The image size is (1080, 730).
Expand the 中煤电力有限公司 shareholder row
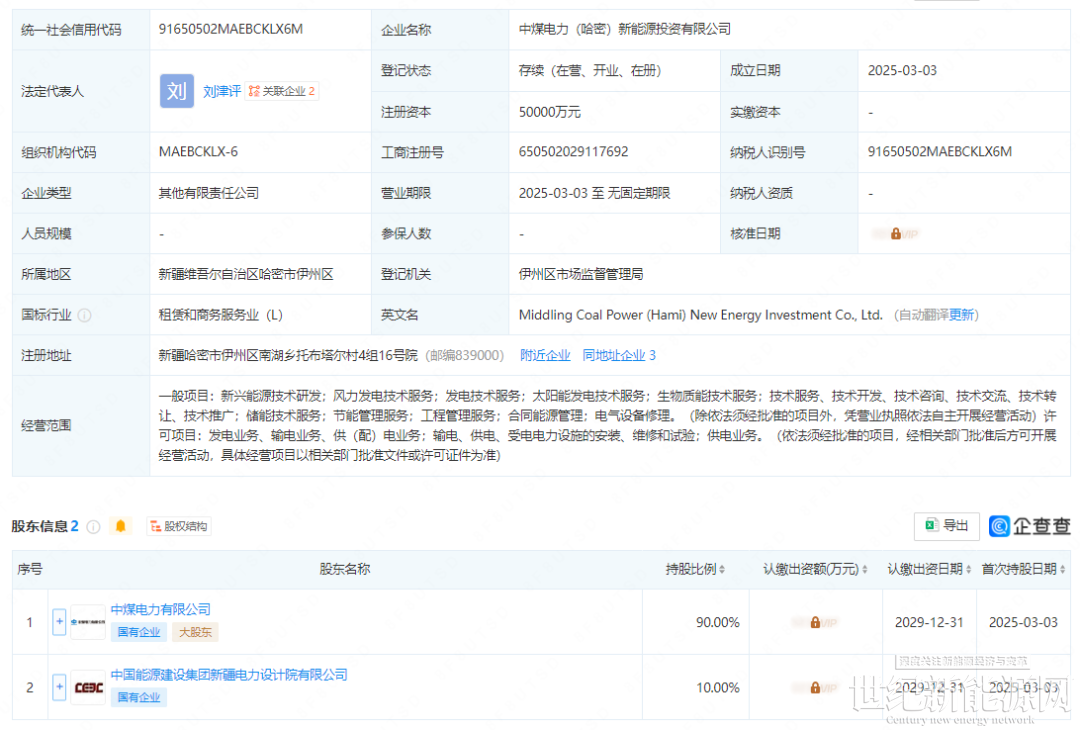[59, 622]
